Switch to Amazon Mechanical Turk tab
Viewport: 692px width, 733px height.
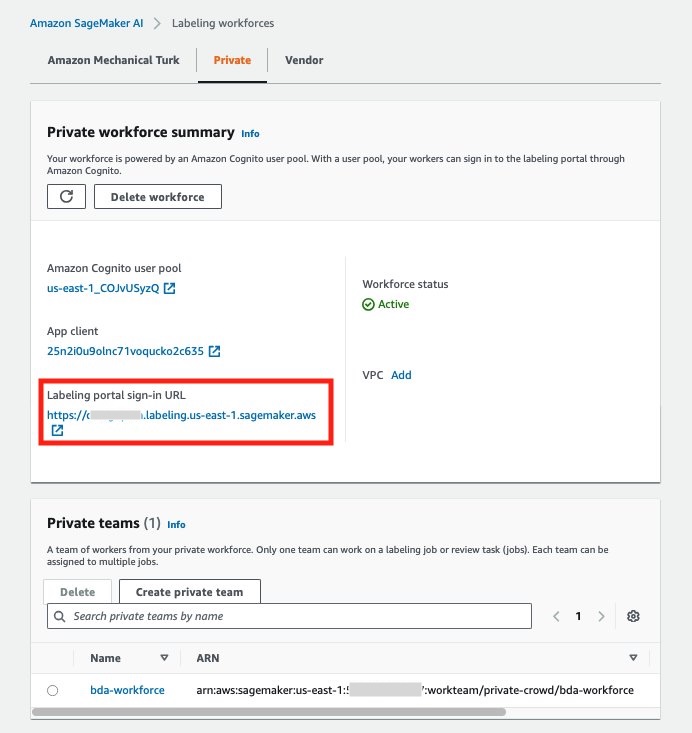(114, 60)
